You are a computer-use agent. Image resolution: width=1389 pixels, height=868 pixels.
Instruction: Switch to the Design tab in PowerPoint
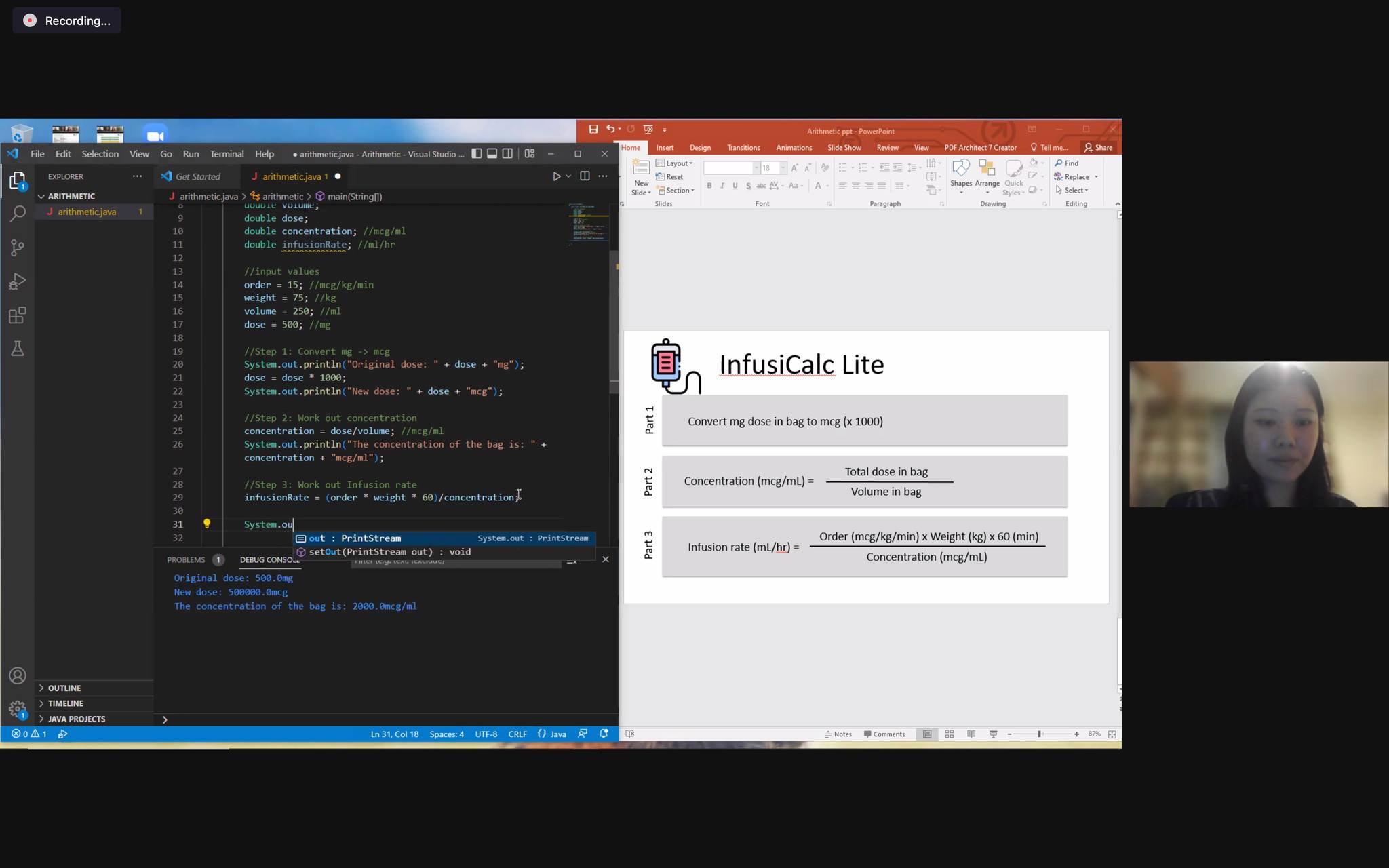click(x=700, y=148)
